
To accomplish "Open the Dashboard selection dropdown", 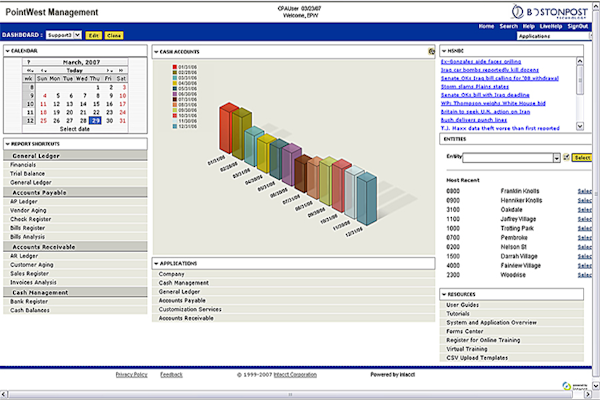I will point(78,35).
